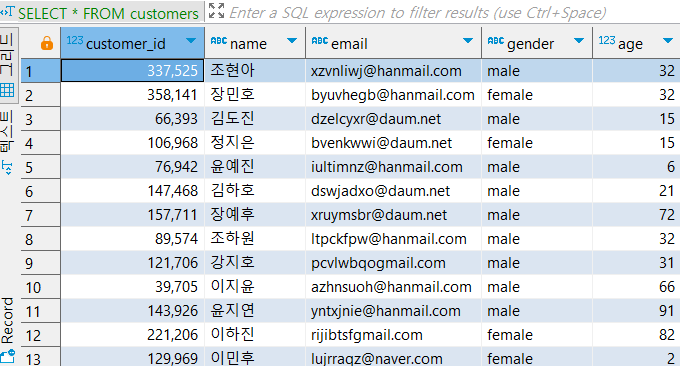The height and width of the screenshot is (366, 680).
Task: Open the name column dropdown arrow
Action: pos(292,41)
